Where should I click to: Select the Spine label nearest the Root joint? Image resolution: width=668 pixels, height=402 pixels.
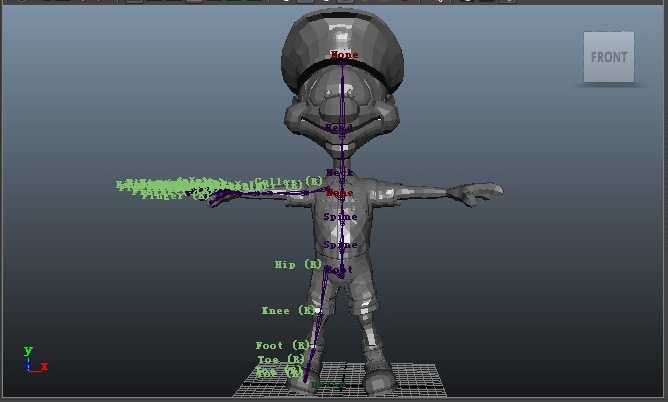(340, 245)
